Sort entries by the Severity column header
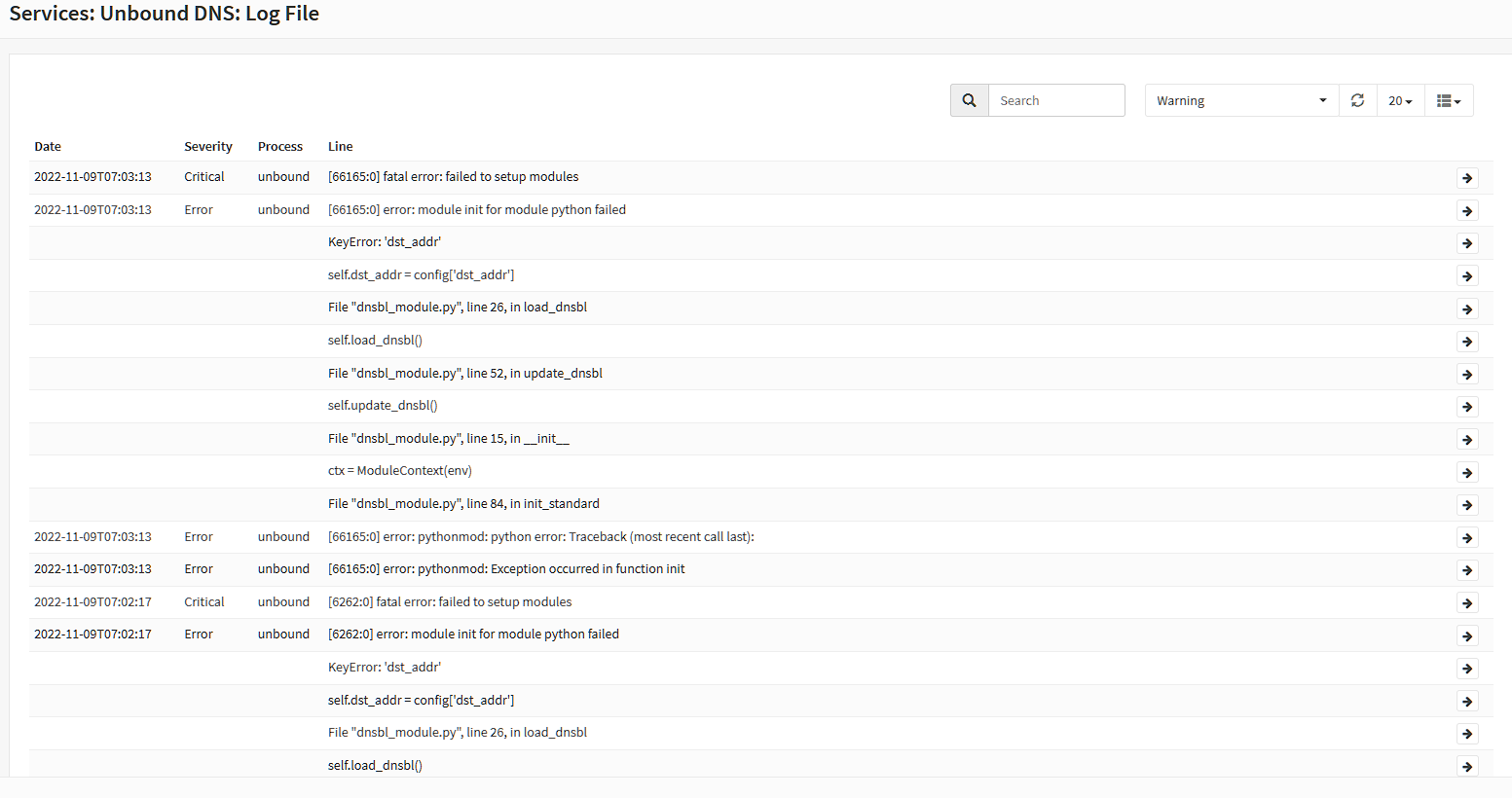The height and width of the screenshot is (798, 1512). [207, 146]
